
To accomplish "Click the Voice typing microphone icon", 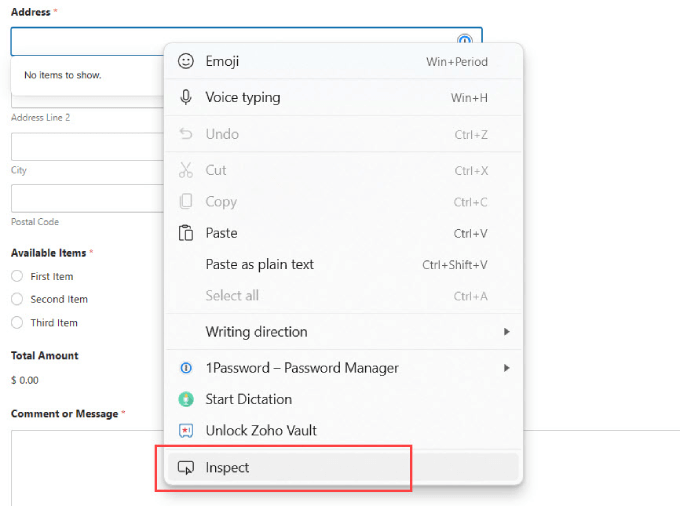I will tap(185, 97).
